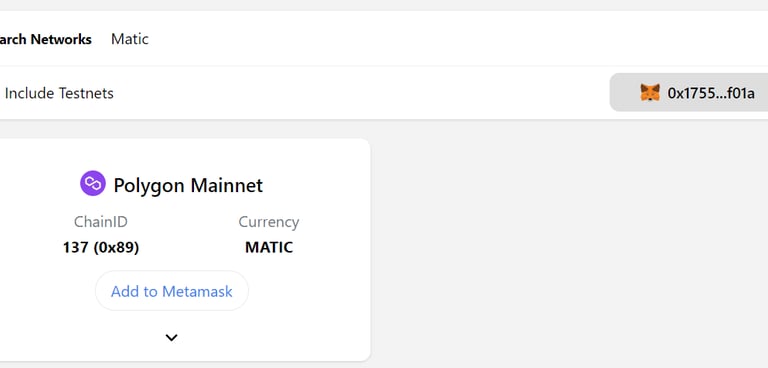Click the purple Polygon logo icon

tap(93, 183)
